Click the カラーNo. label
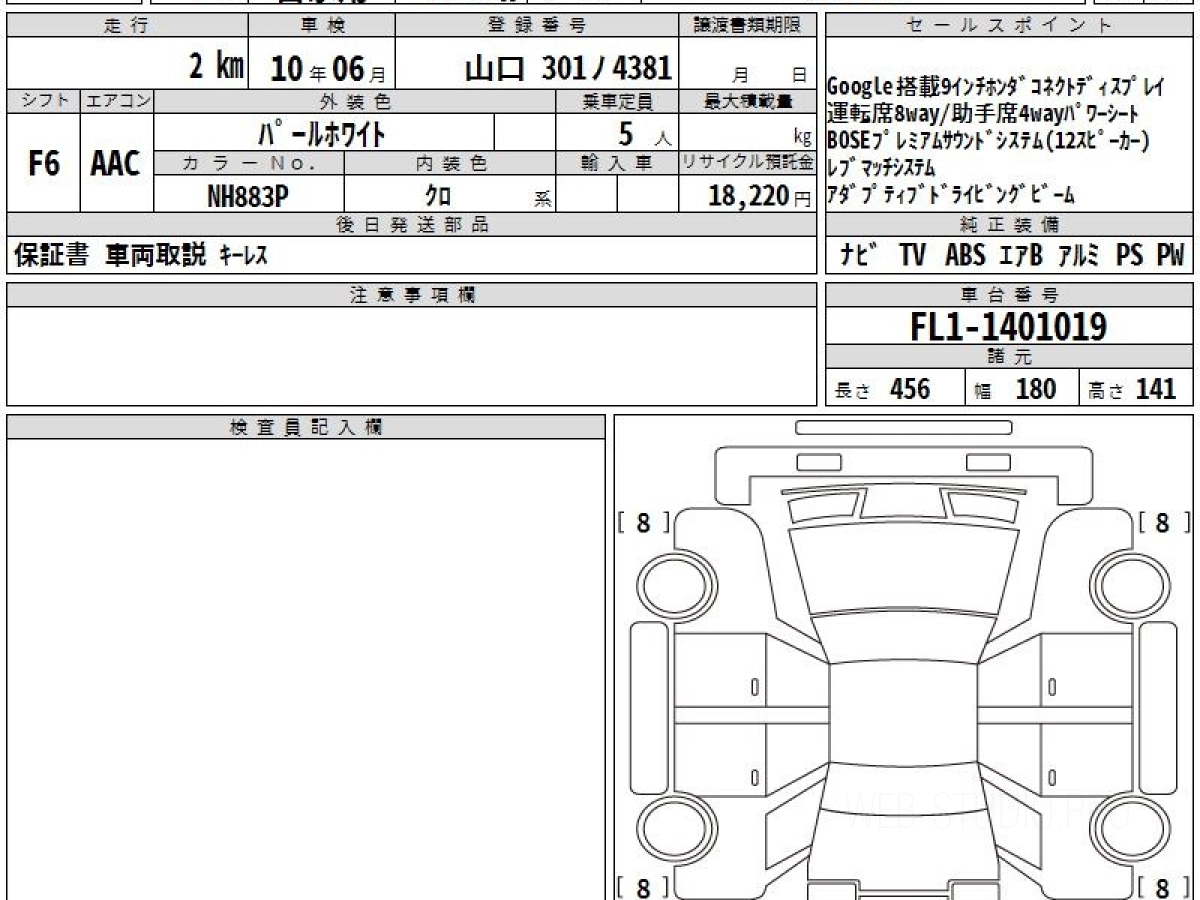Image resolution: width=1200 pixels, height=900 pixels. [x=249, y=163]
